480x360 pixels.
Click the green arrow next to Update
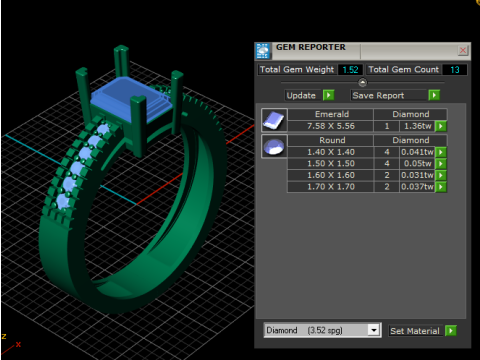(x=329, y=95)
